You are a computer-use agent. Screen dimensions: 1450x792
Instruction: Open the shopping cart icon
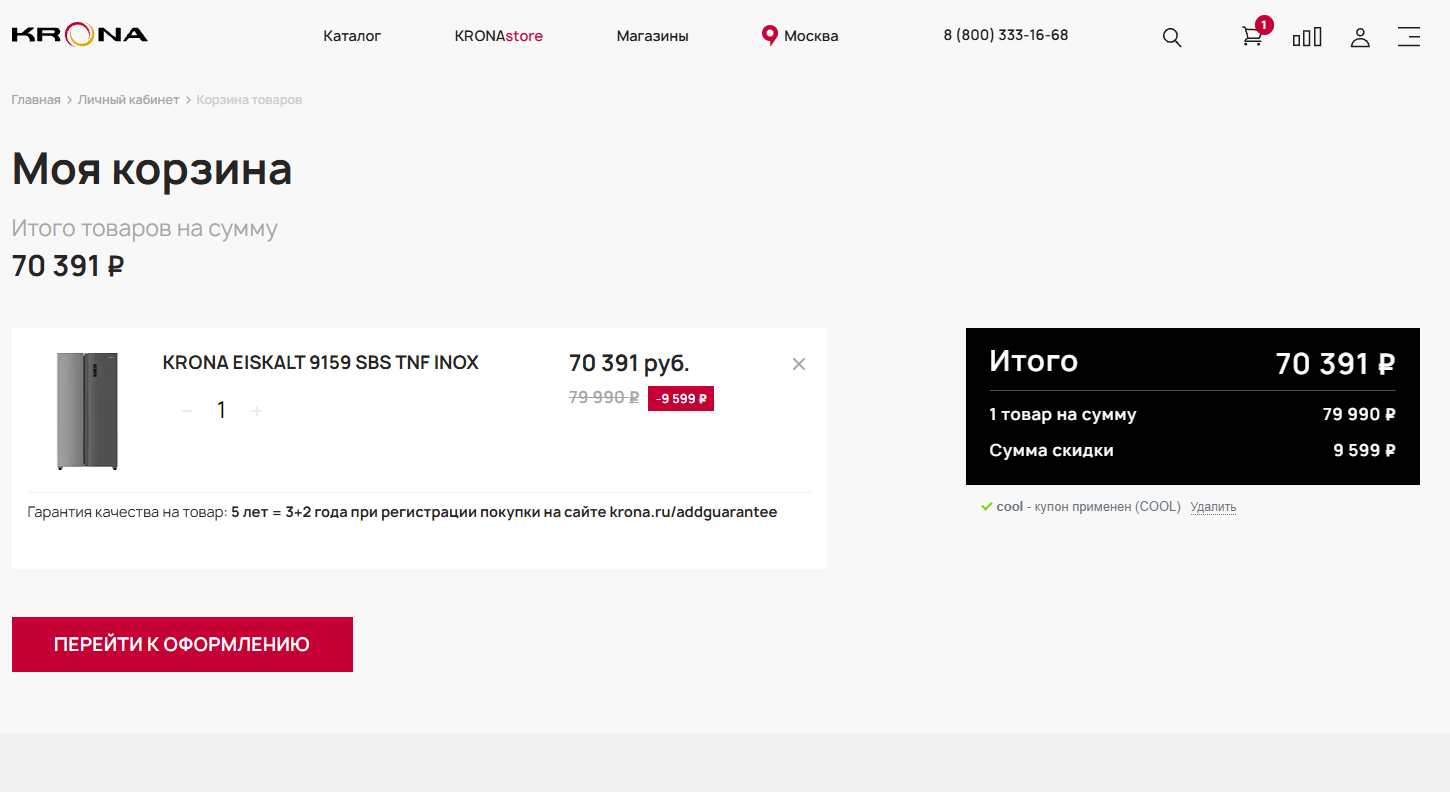(1252, 37)
